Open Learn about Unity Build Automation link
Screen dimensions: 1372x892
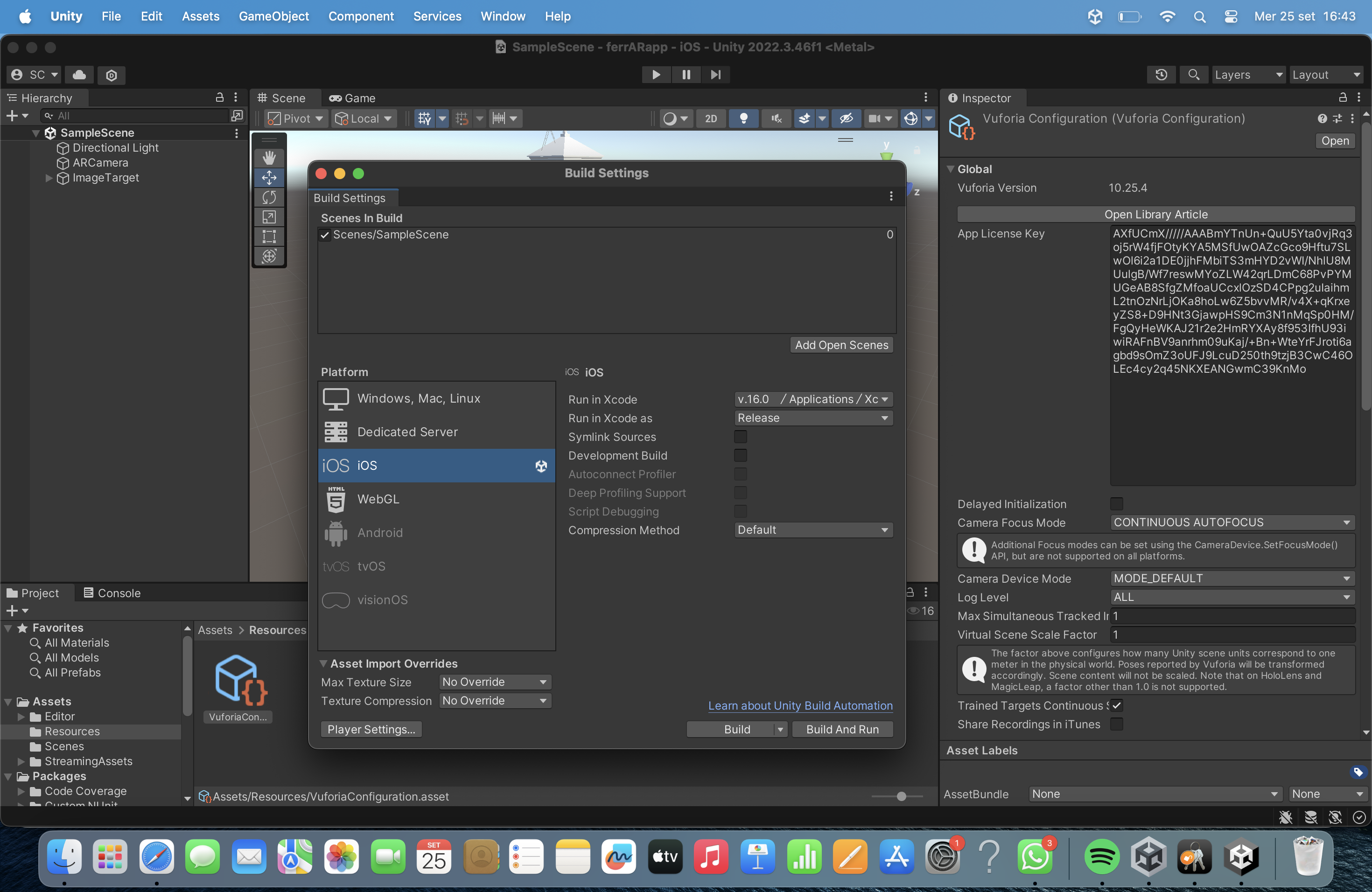[x=800, y=706]
